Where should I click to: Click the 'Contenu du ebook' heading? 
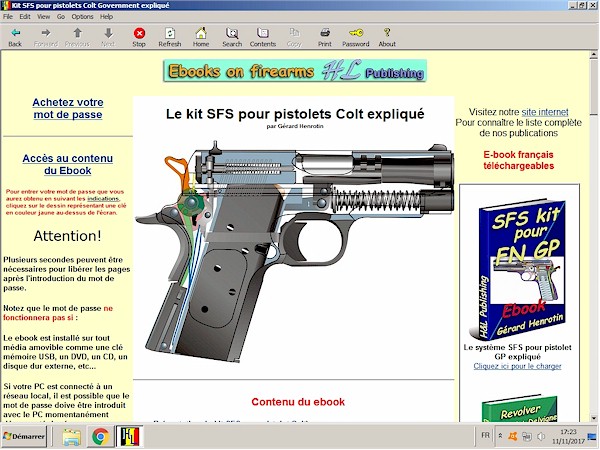298,402
